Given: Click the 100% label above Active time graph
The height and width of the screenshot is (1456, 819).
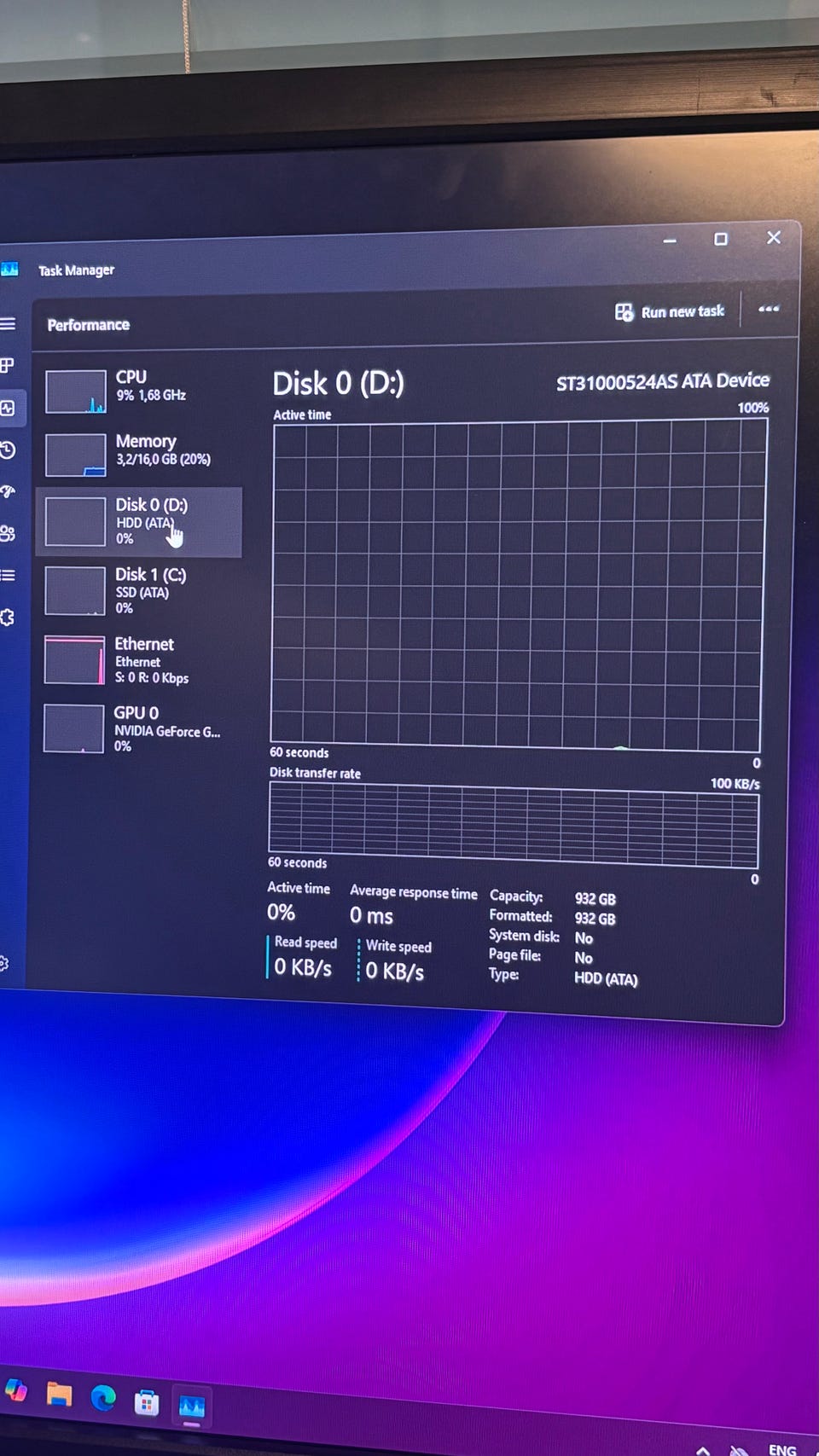Looking at the screenshot, I should tap(753, 408).
